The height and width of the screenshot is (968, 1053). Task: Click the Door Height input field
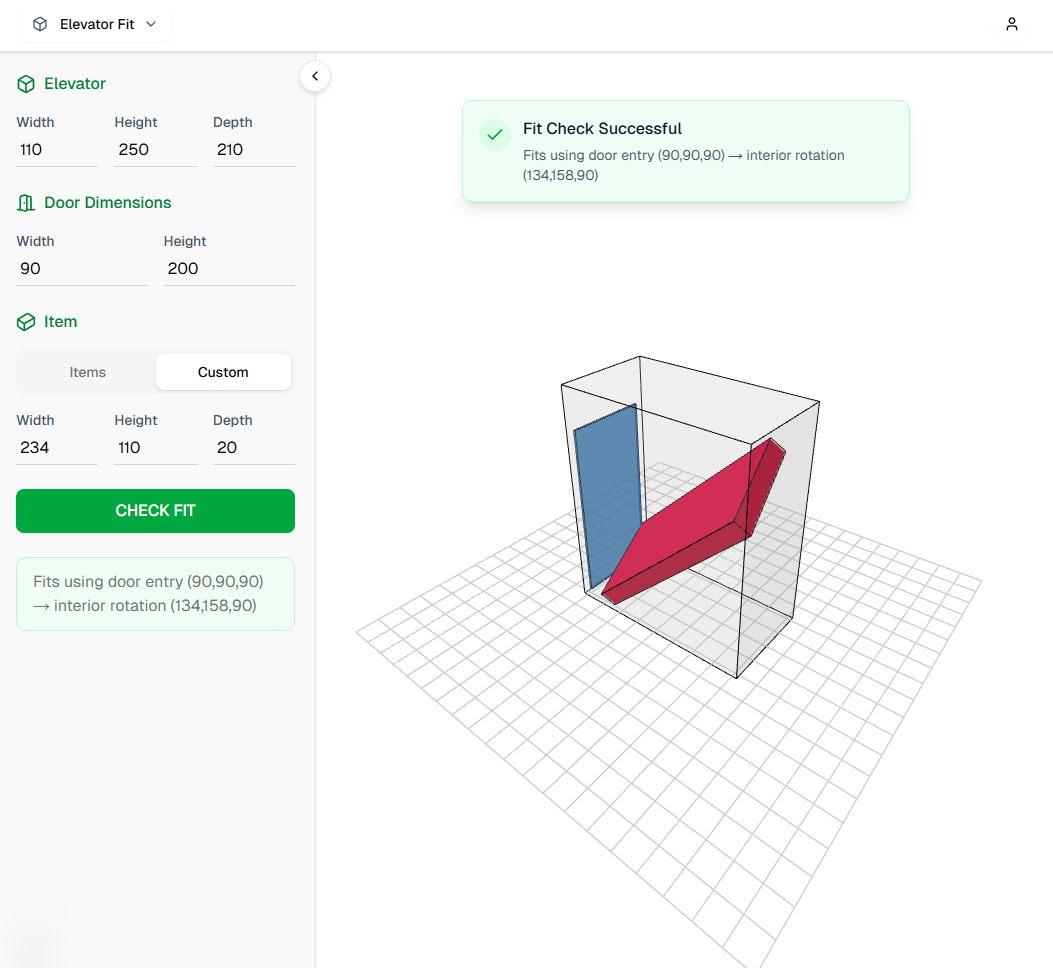point(228,269)
